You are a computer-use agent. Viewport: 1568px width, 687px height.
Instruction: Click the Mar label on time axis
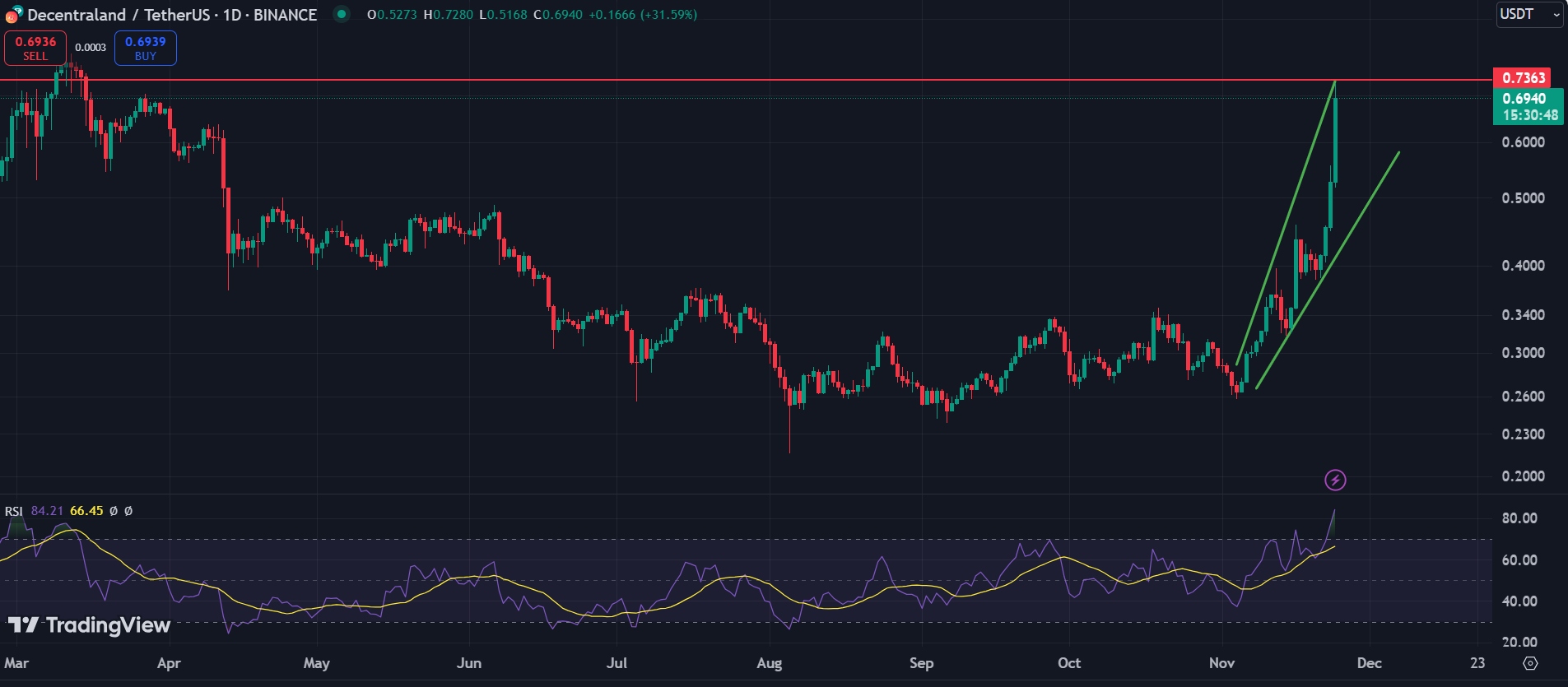coord(16,663)
